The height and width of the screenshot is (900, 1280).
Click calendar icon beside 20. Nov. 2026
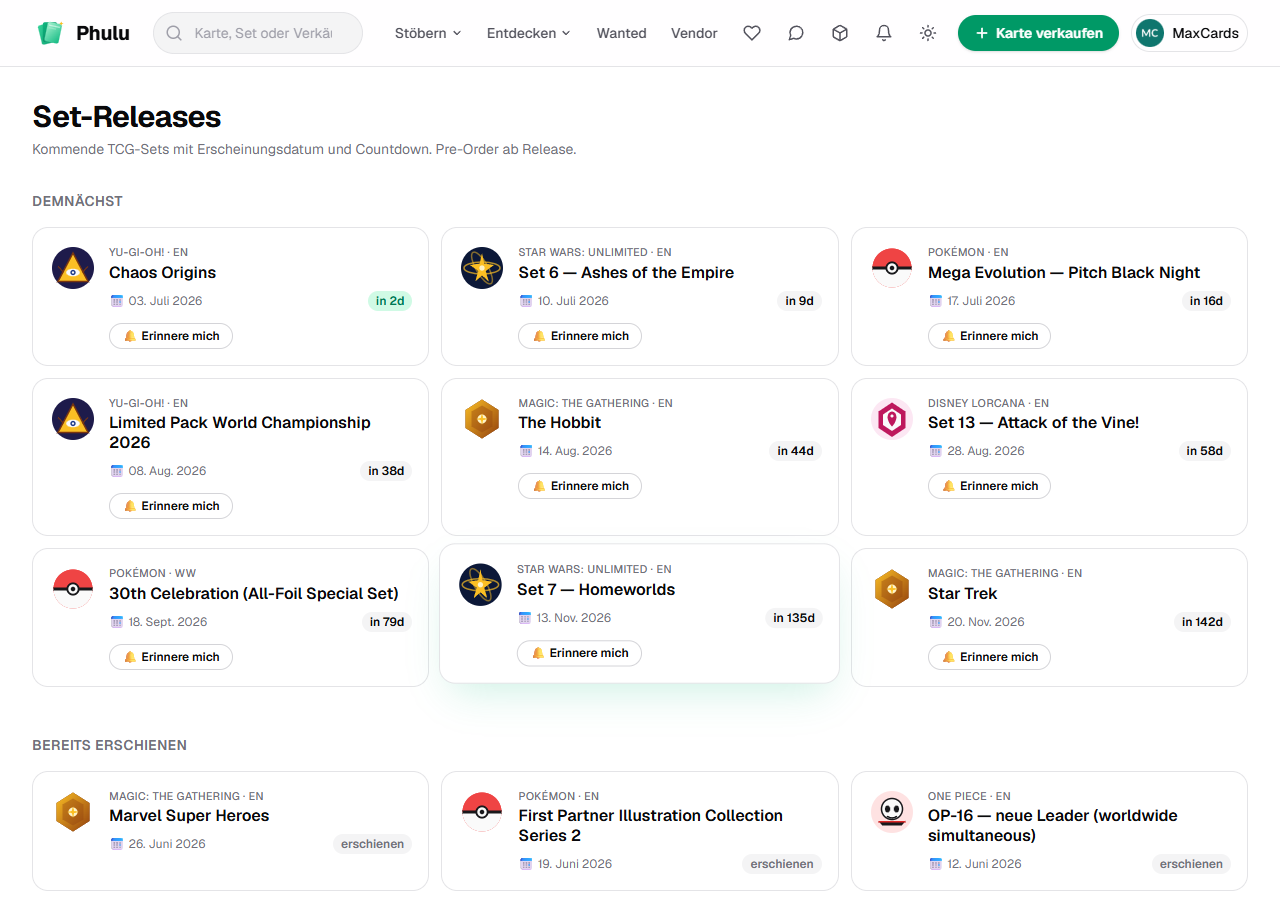(935, 622)
